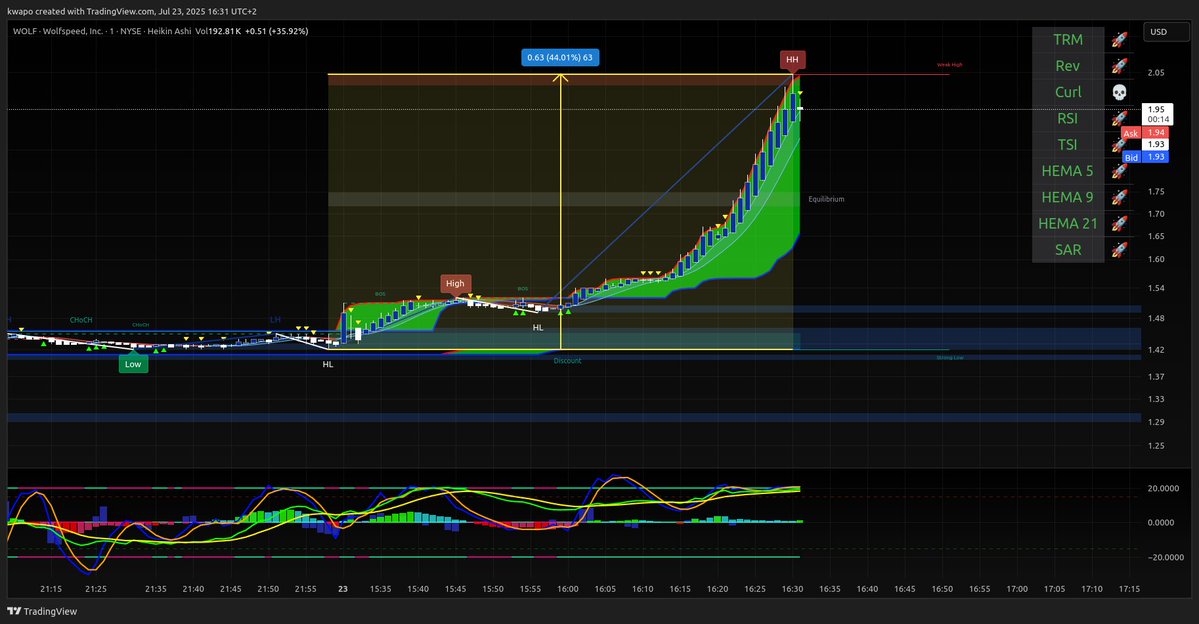Click the 1.75 price axis value
This screenshot has width=1199, height=624.
click(1155, 192)
